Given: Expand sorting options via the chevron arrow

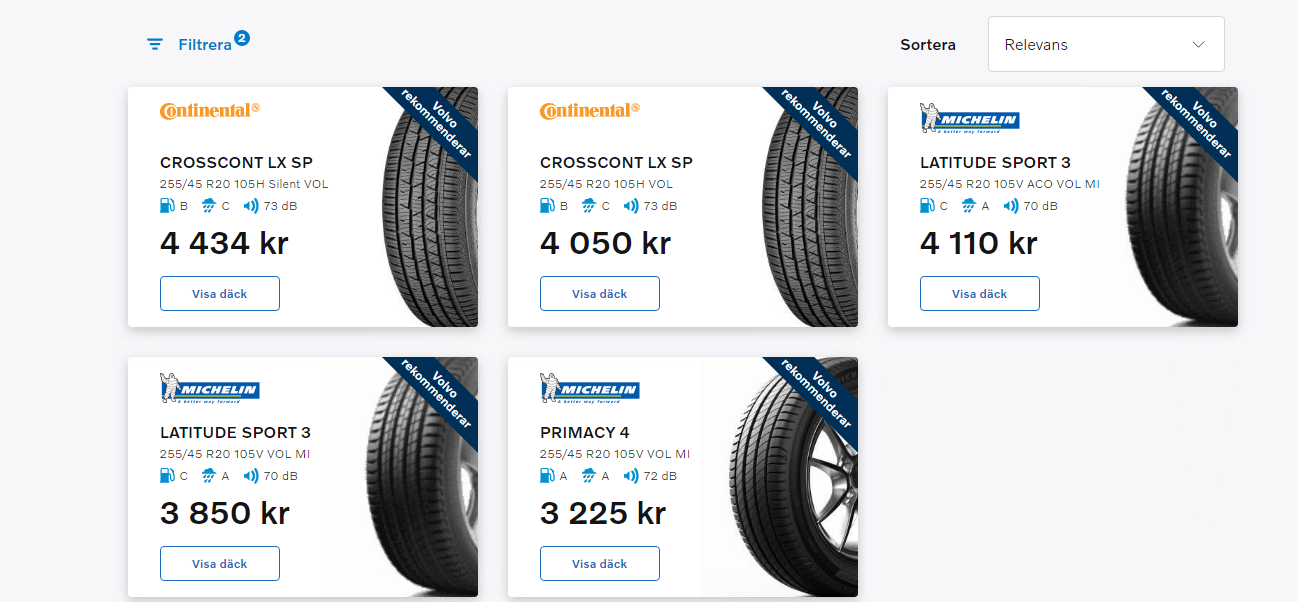Looking at the screenshot, I should [x=1199, y=45].
